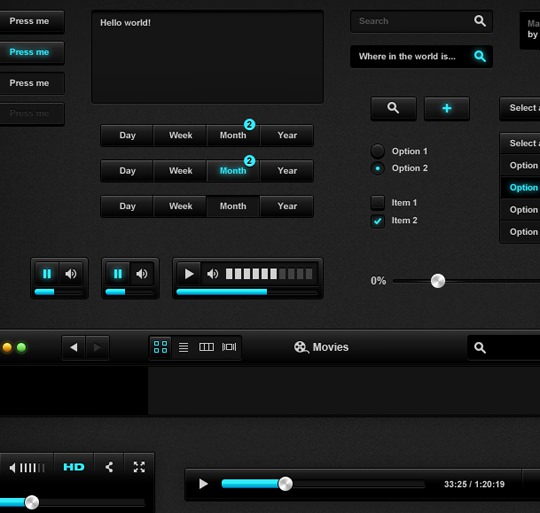Click the magnifier search icon button
Viewport: 540px width, 513px height.
tap(393, 108)
